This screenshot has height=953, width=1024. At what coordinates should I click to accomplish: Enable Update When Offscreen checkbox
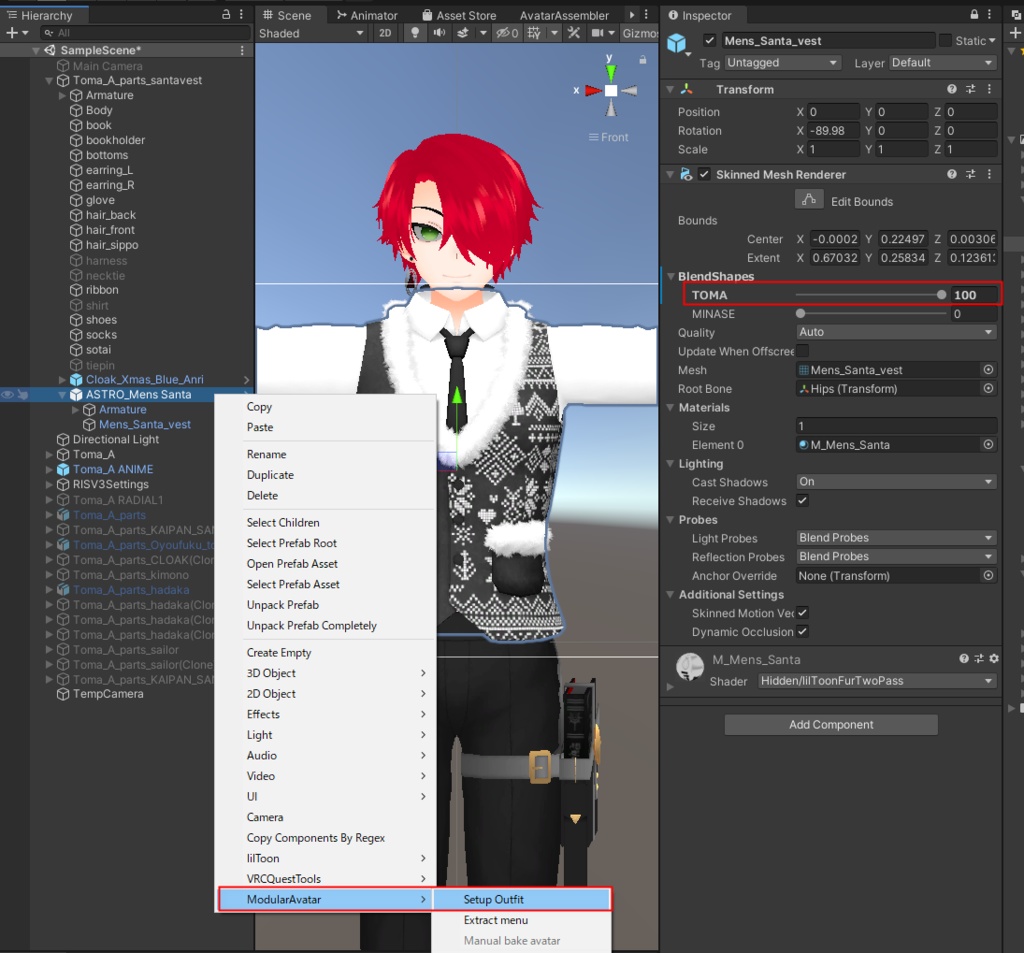[802, 351]
